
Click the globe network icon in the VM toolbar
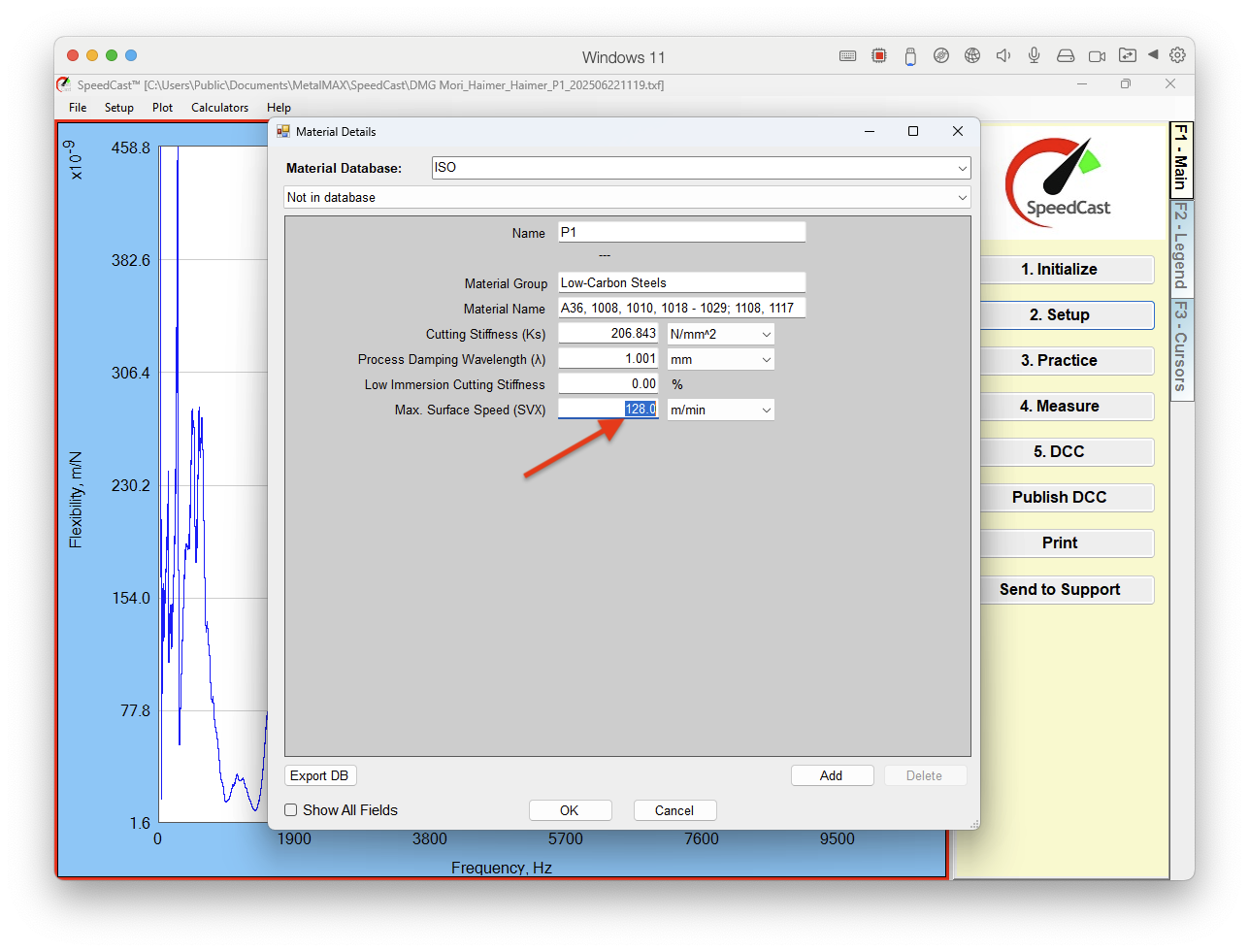(972, 56)
